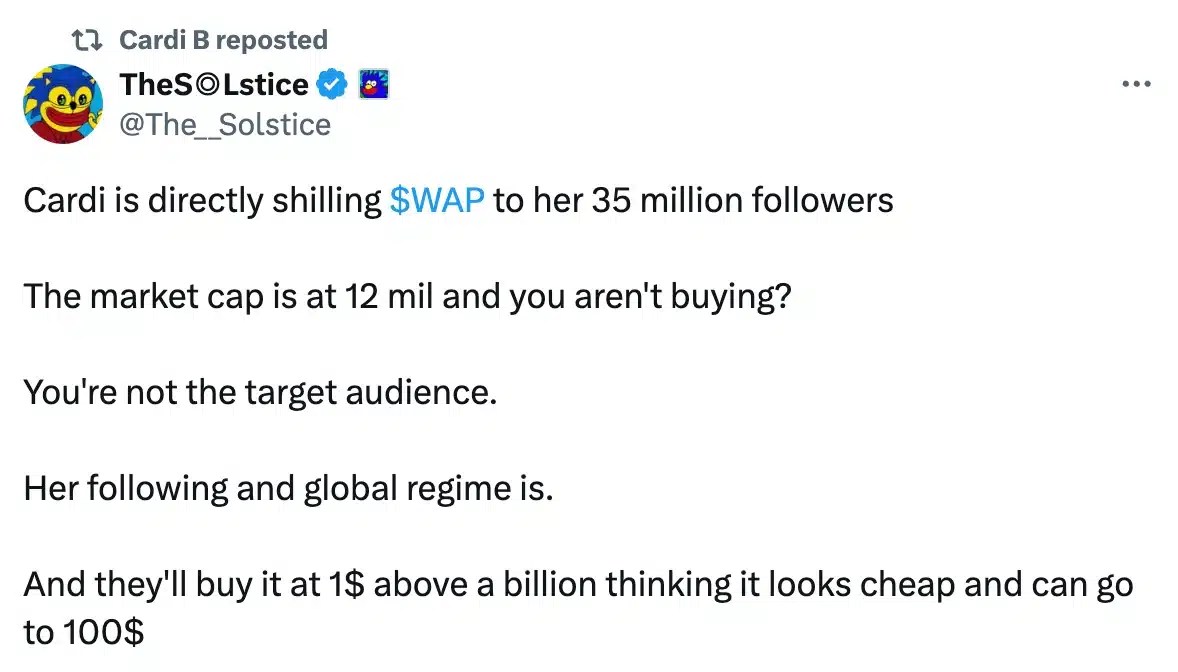Click "You're not the target audience." line
This screenshot has height=672, width=1178.
(x=259, y=393)
